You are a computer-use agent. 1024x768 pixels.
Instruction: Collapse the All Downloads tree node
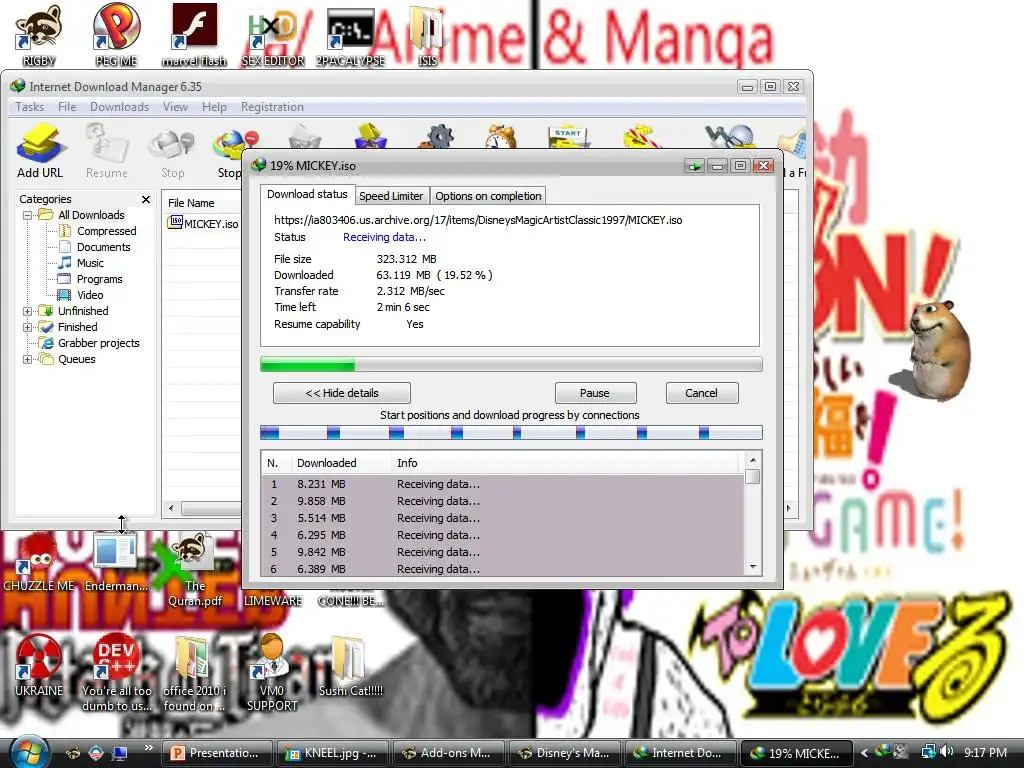(x=27, y=215)
